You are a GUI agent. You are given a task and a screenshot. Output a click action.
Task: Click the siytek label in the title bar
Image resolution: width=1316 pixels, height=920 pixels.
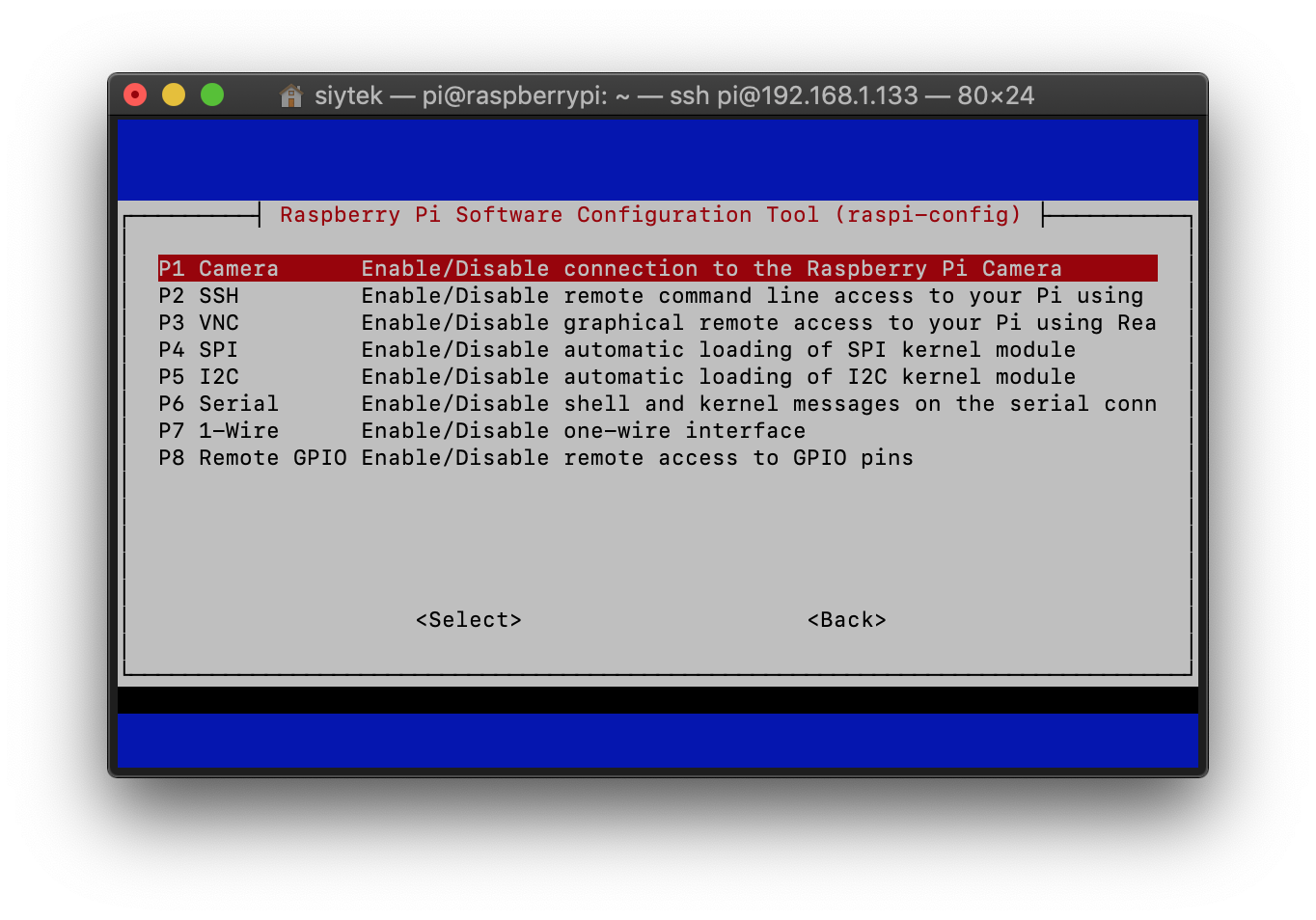pos(348,95)
